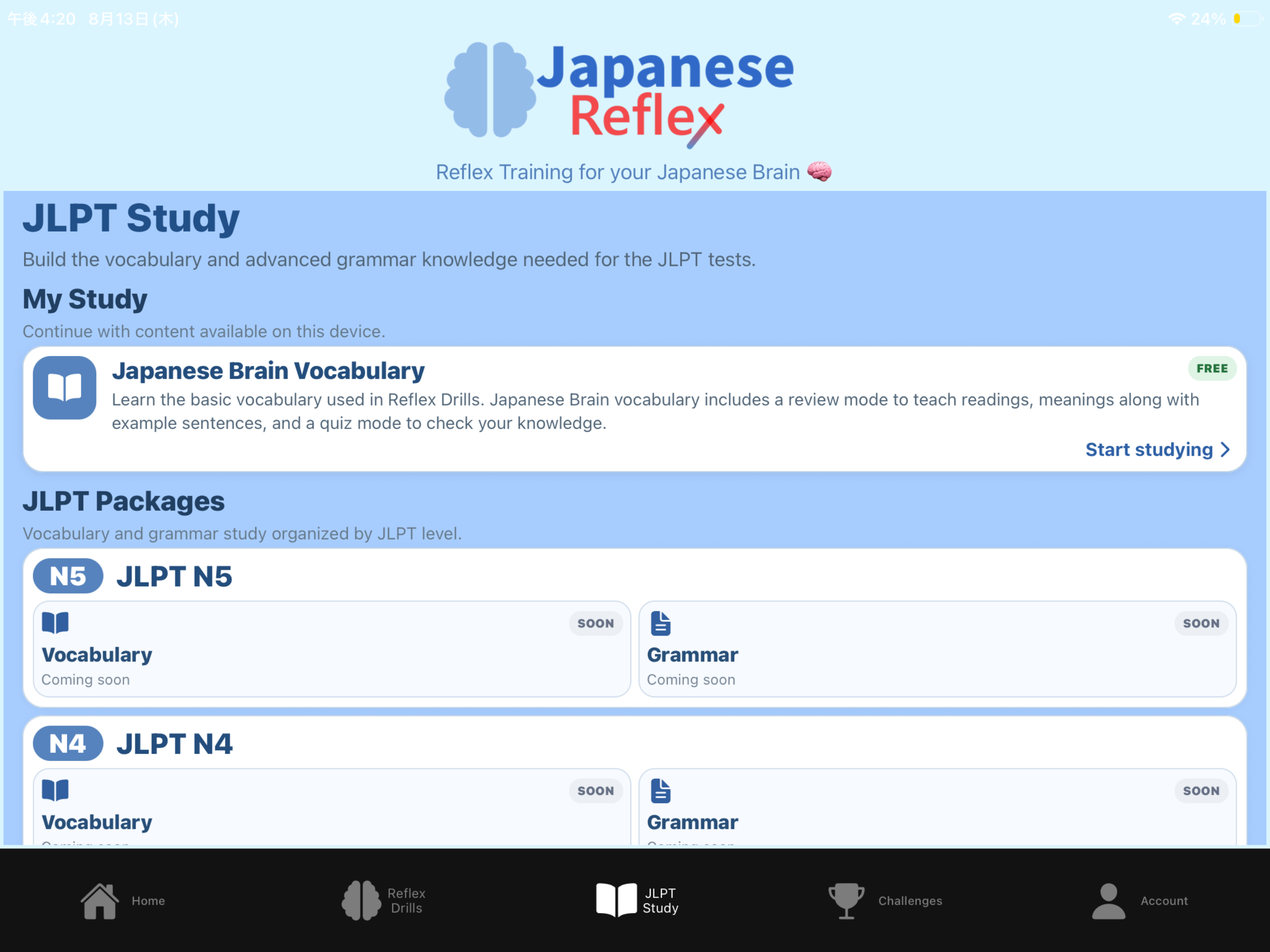The image size is (1270, 952).
Task: Click the 'My Study' heading
Action: click(x=85, y=299)
